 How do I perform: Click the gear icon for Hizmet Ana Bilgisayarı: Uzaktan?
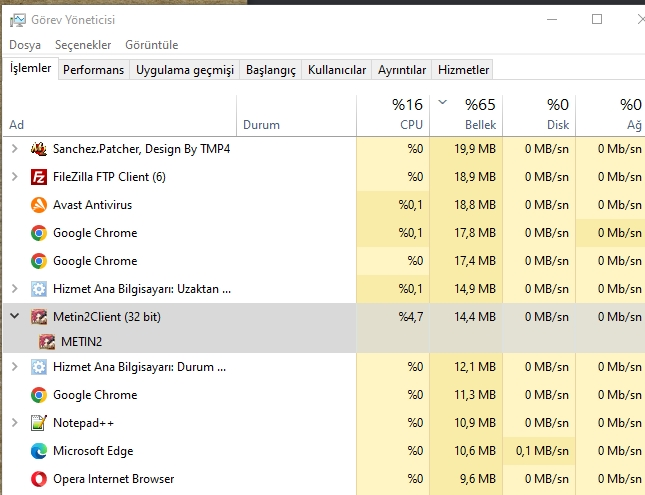tap(39, 289)
